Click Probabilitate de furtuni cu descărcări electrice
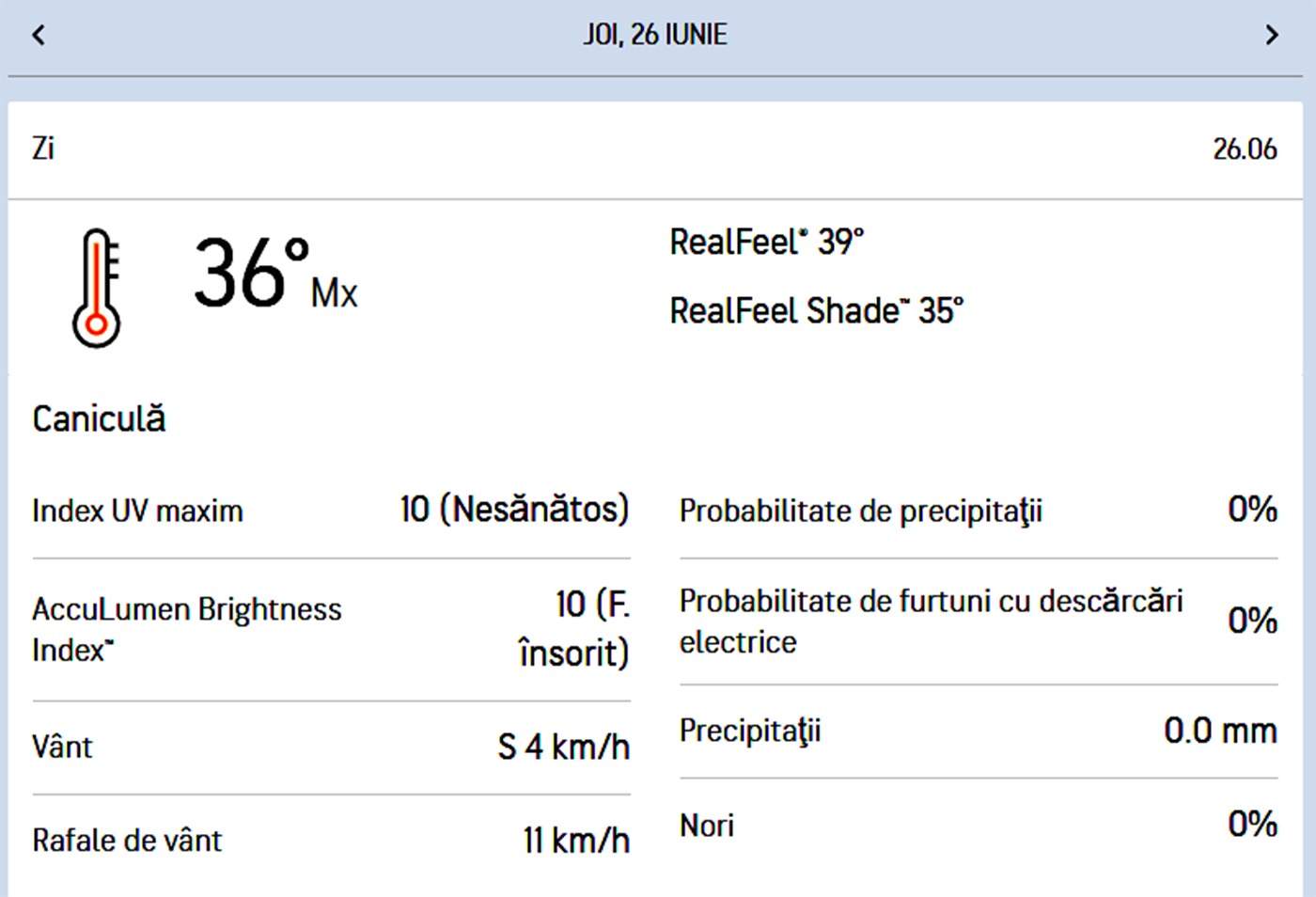 click(930, 621)
